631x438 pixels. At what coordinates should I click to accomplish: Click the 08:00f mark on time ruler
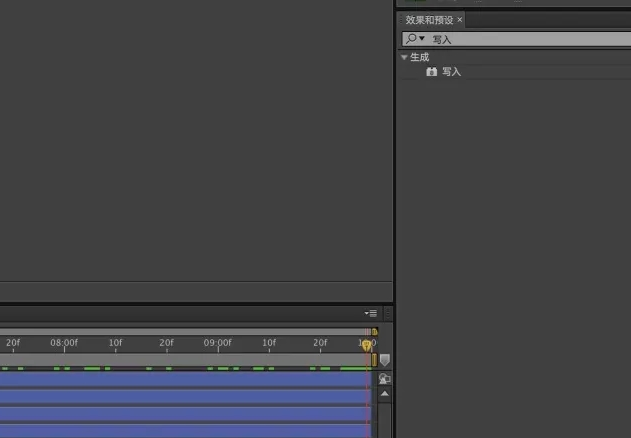click(64, 343)
